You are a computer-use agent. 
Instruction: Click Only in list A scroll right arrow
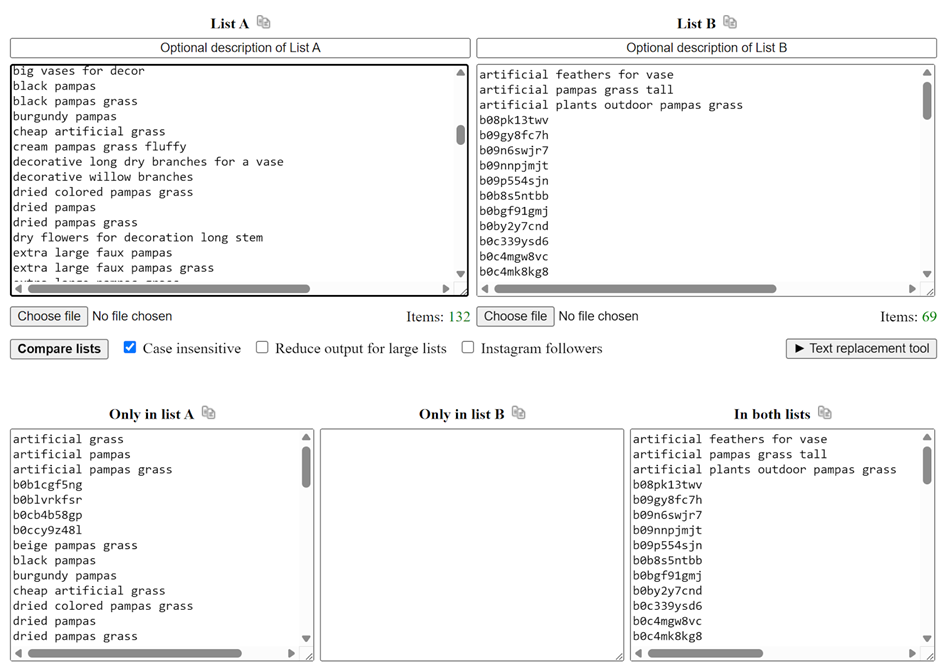(x=292, y=653)
